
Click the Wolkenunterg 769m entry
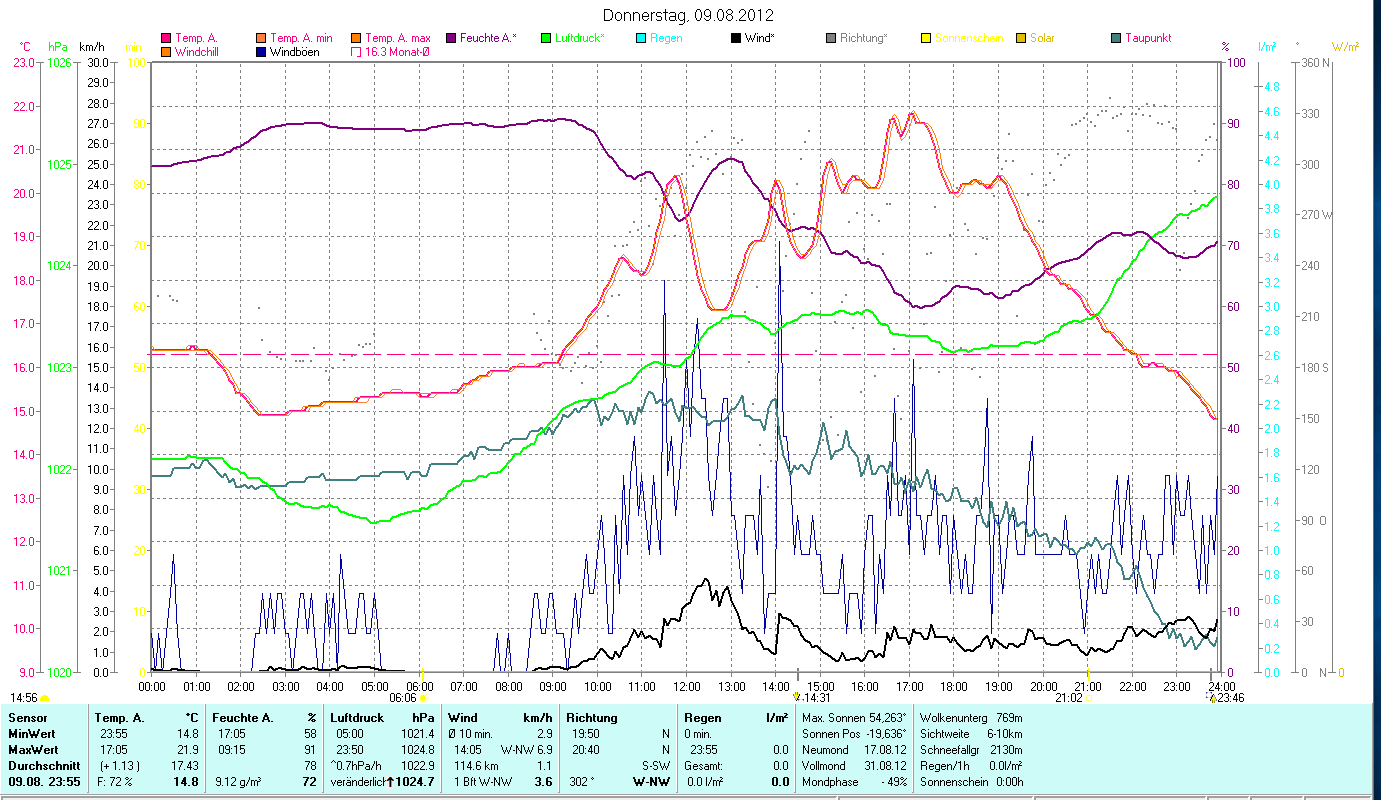click(970, 718)
